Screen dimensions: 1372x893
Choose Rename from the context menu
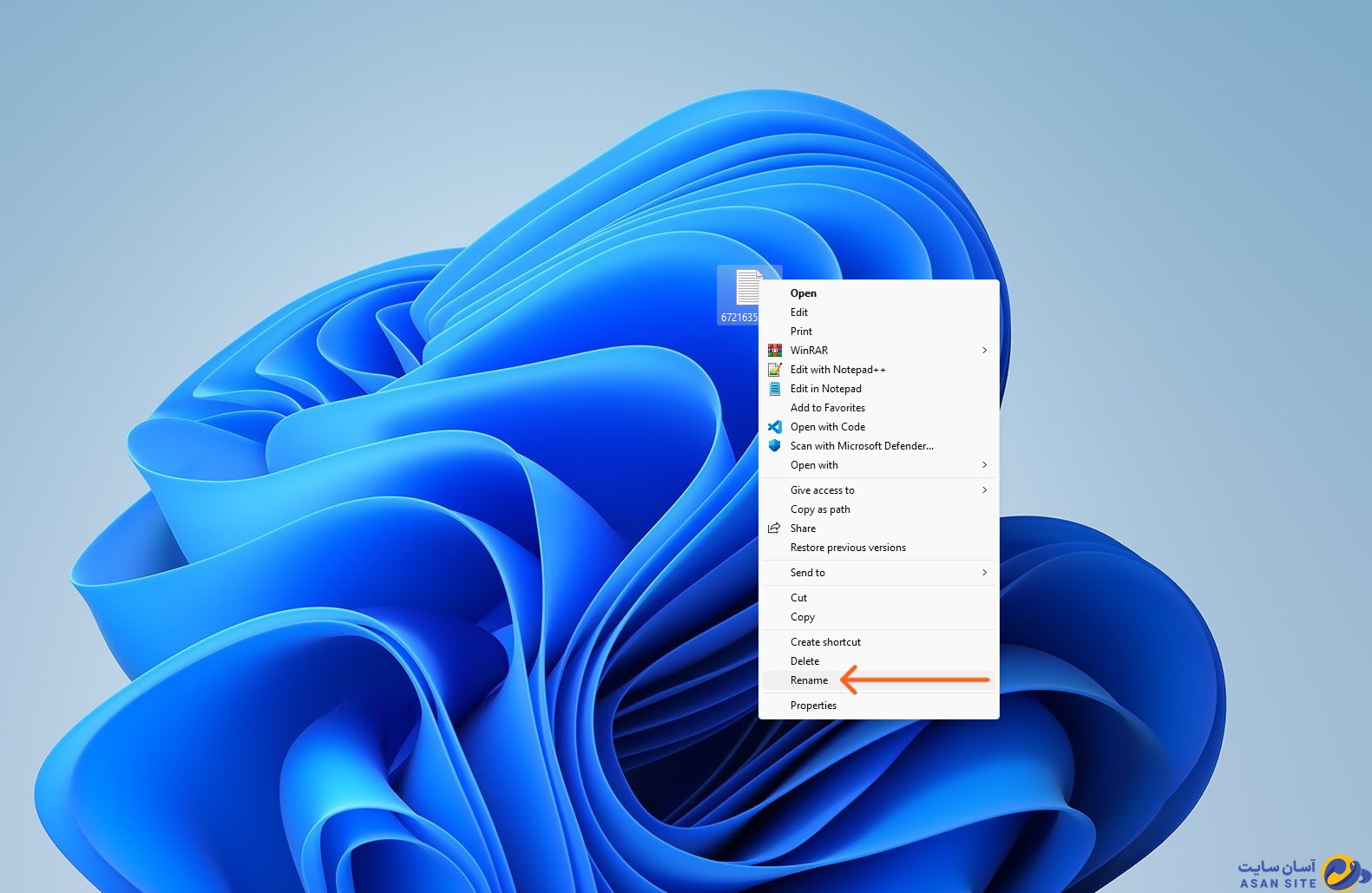[x=809, y=680]
